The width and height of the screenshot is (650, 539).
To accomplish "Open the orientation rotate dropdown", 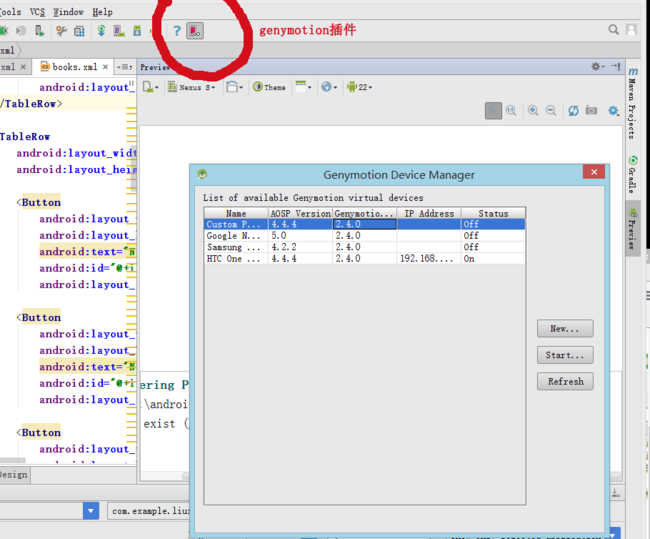I will 234,87.
